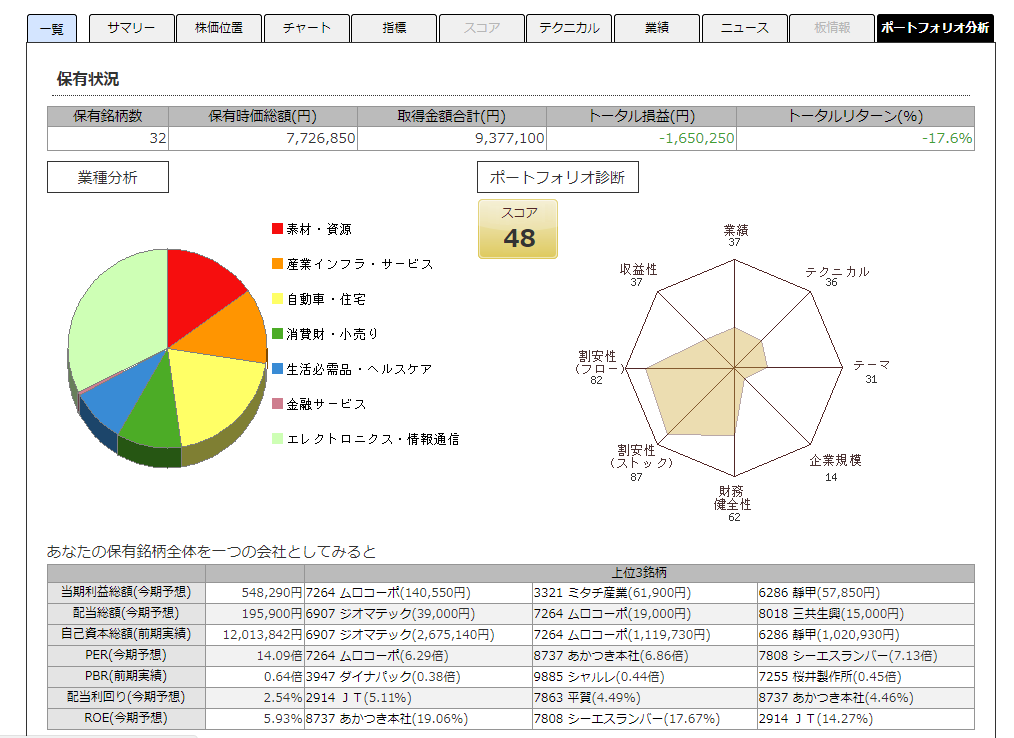Image resolution: width=1014 pixels, height=738 pixels.
Task: Click the ポートフォリオ診断 button
Action: (557, 177)
